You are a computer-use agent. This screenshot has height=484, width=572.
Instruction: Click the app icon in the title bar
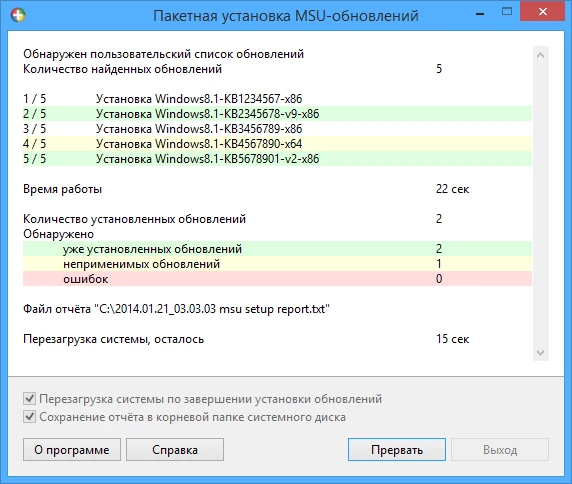tap(18, 15)
